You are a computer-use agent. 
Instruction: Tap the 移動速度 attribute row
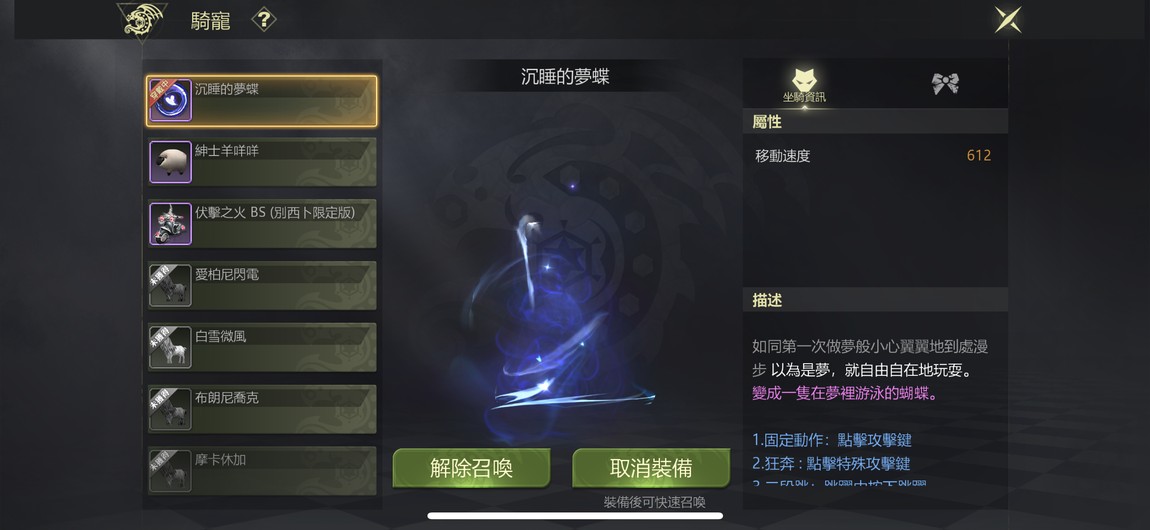(874, 155)
